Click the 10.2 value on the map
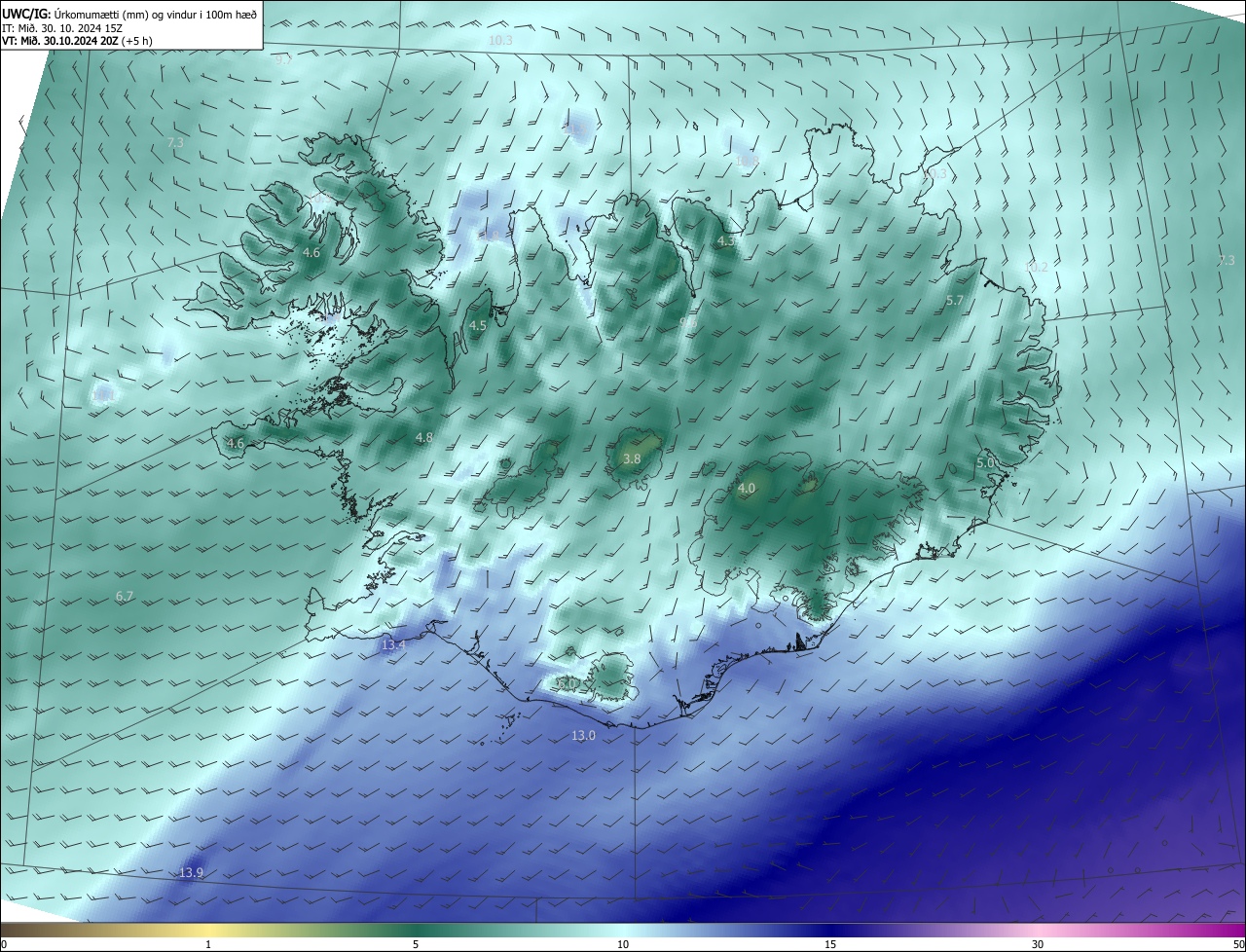 coord(1038,267)
